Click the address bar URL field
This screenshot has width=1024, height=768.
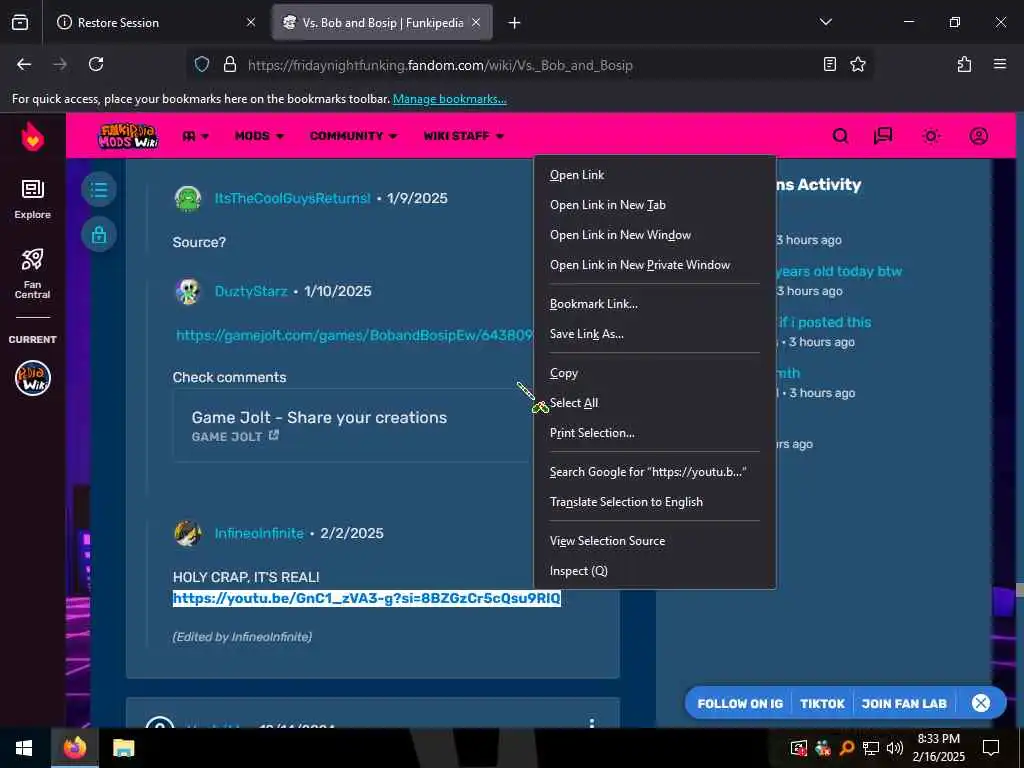(529, 65)
